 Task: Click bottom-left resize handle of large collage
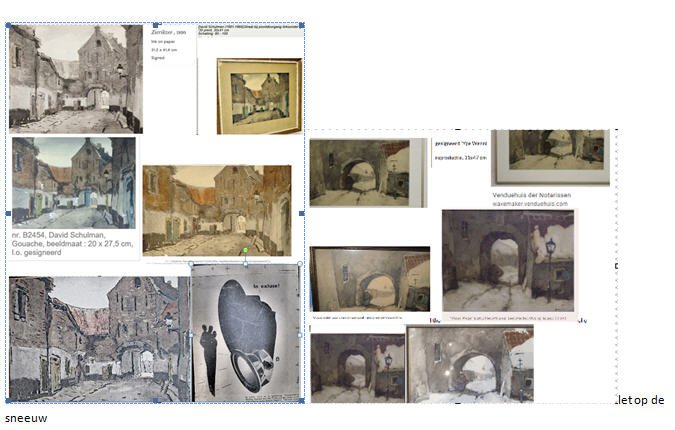(x=8, y=402)
